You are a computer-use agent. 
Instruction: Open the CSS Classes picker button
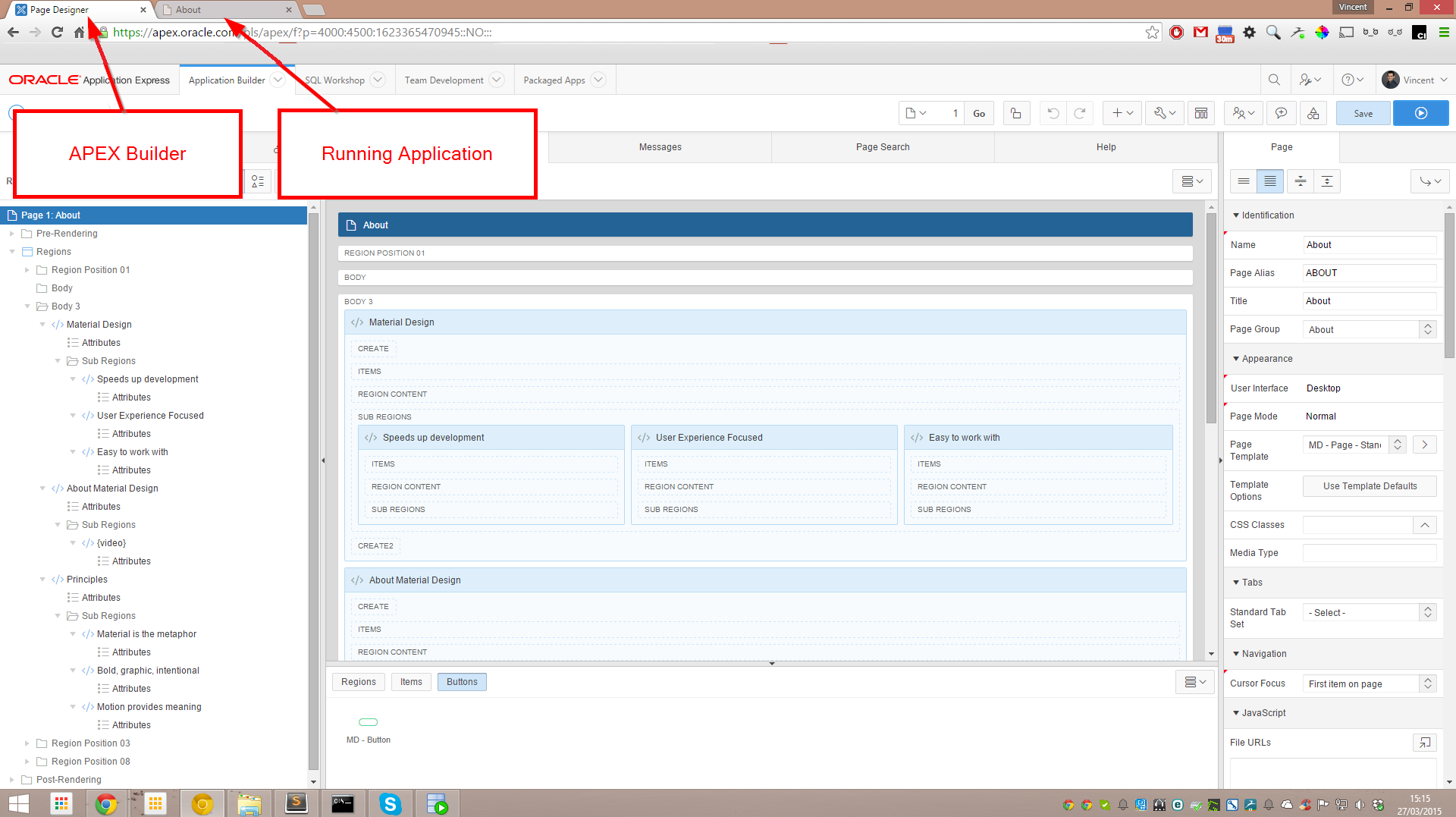coord(1425,525)
